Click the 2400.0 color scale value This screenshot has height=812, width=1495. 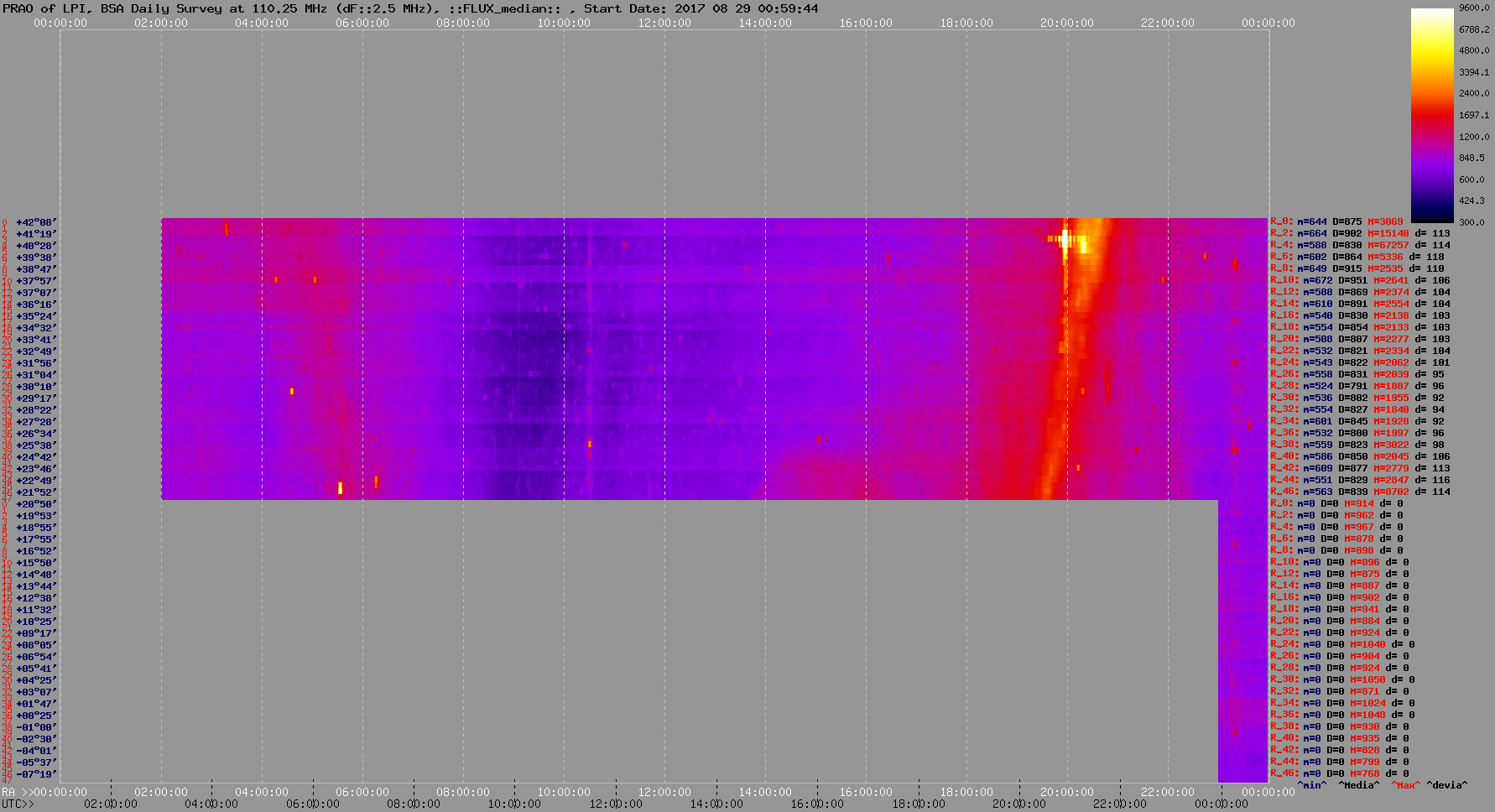coord(1474,93)
